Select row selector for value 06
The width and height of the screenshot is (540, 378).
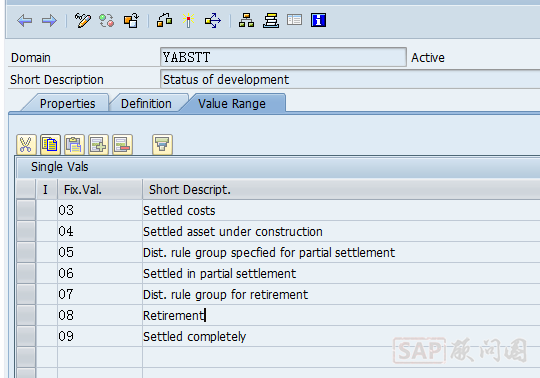pyautogui.click(x=26, y=273)
